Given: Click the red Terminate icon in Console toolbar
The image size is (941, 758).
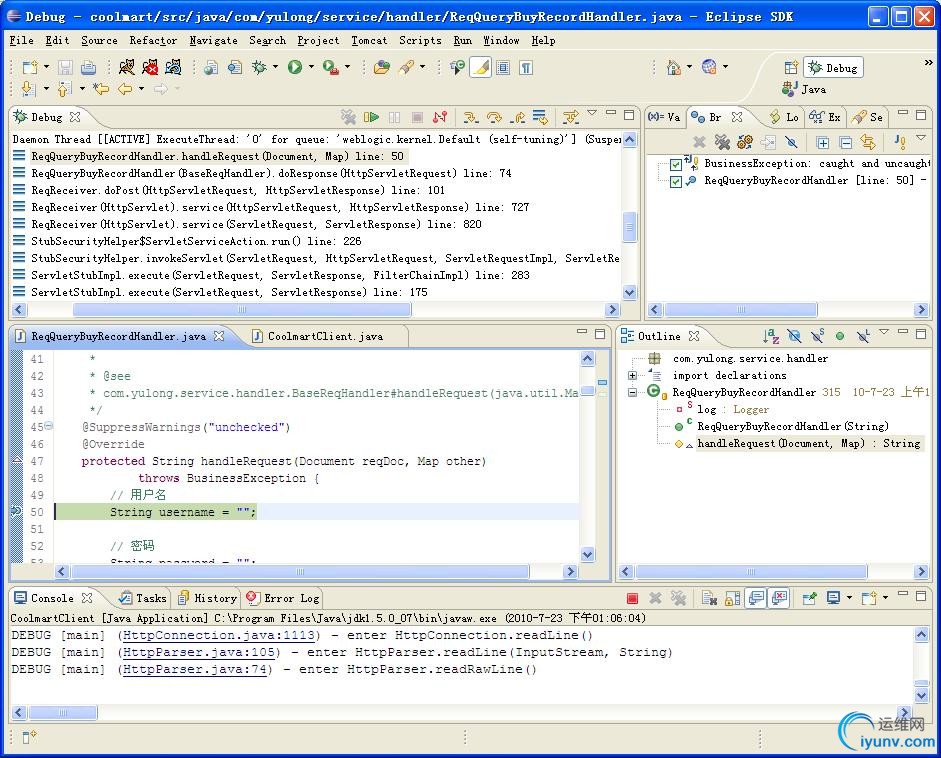Looking at the screenshot, I should click(632, 598).
